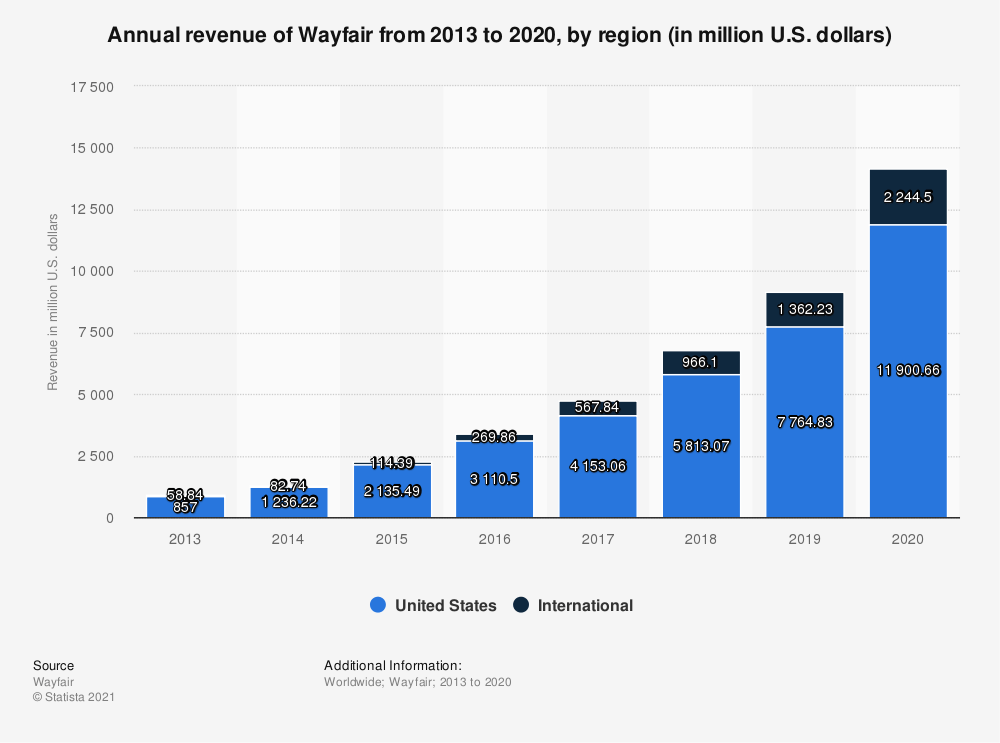Toggle the International legend series
1000x743 pixels.
coord(573,605)
